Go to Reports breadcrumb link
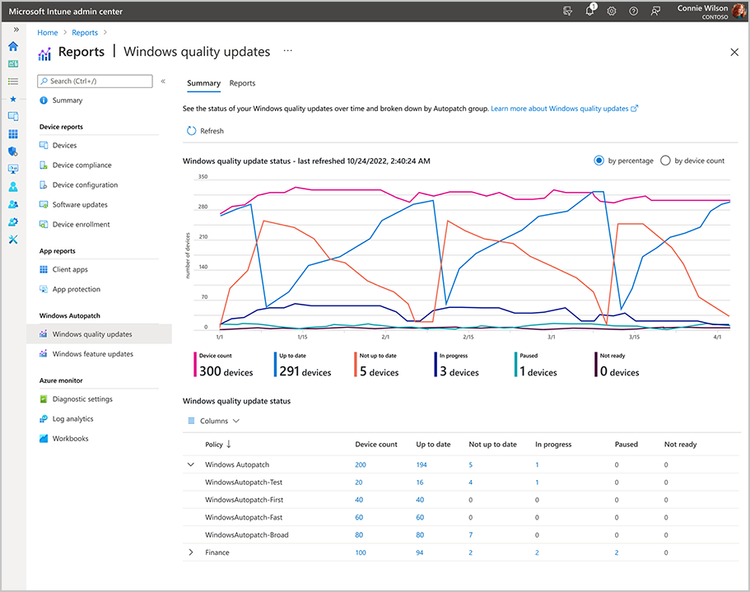750x592 pixels. (x=85, y=33)
